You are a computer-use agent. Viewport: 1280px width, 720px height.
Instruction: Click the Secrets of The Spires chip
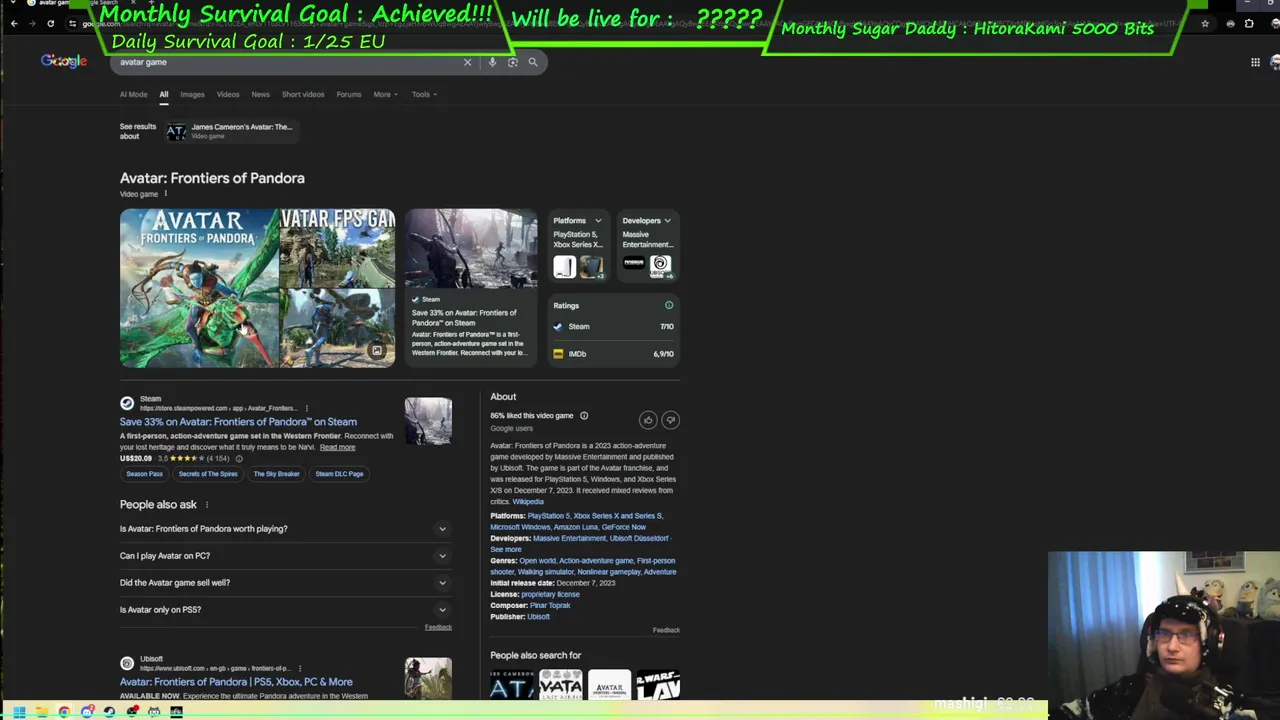click(208, 474)
